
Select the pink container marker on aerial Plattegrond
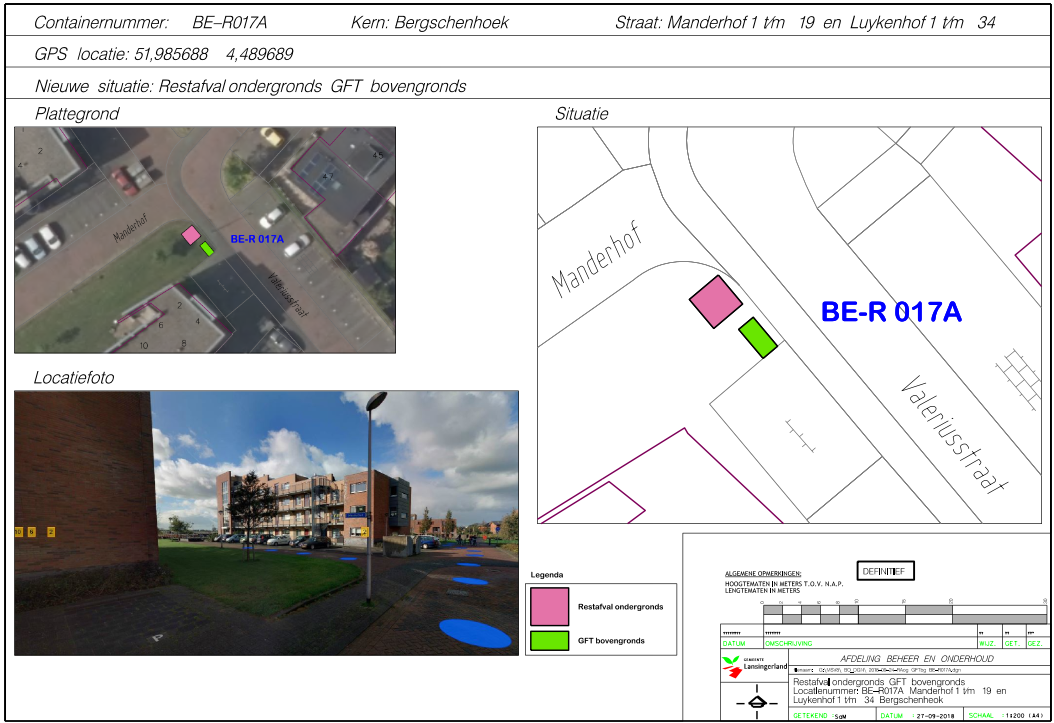pos(190,235)
